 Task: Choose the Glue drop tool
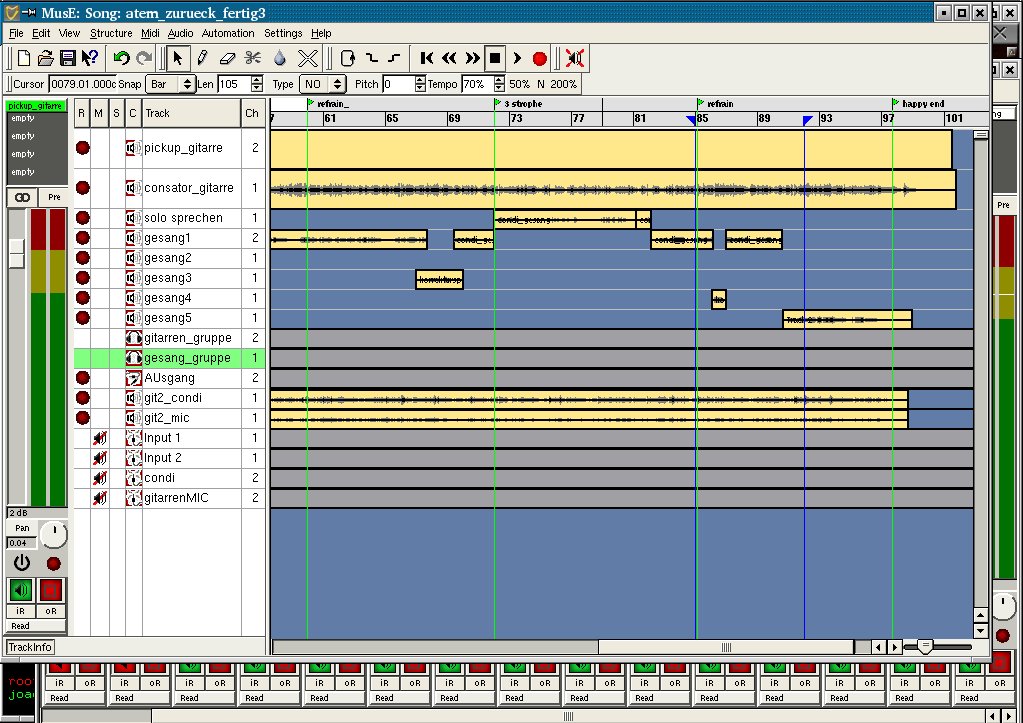(x=279, y=58)
